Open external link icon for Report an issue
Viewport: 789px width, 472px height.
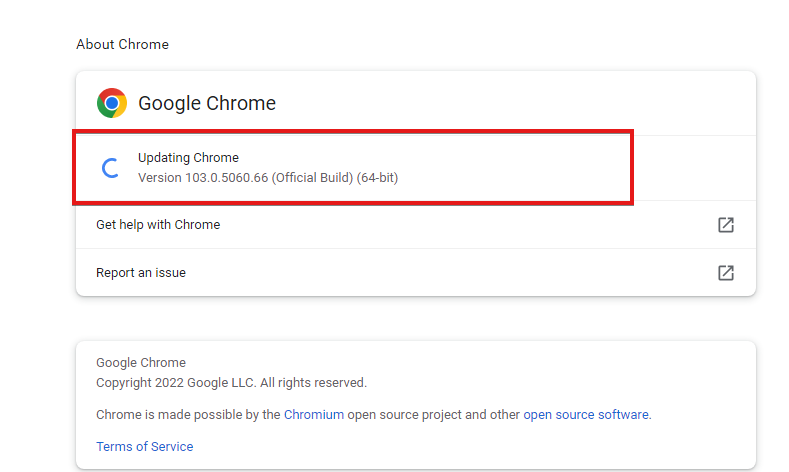point(726,273)
